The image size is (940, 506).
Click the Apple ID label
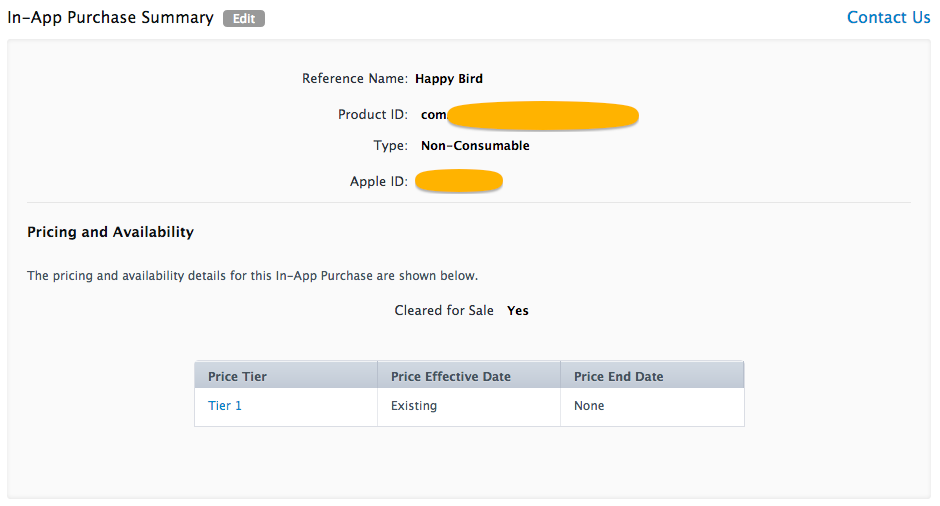pyautogui.click(x=378, y=181)
